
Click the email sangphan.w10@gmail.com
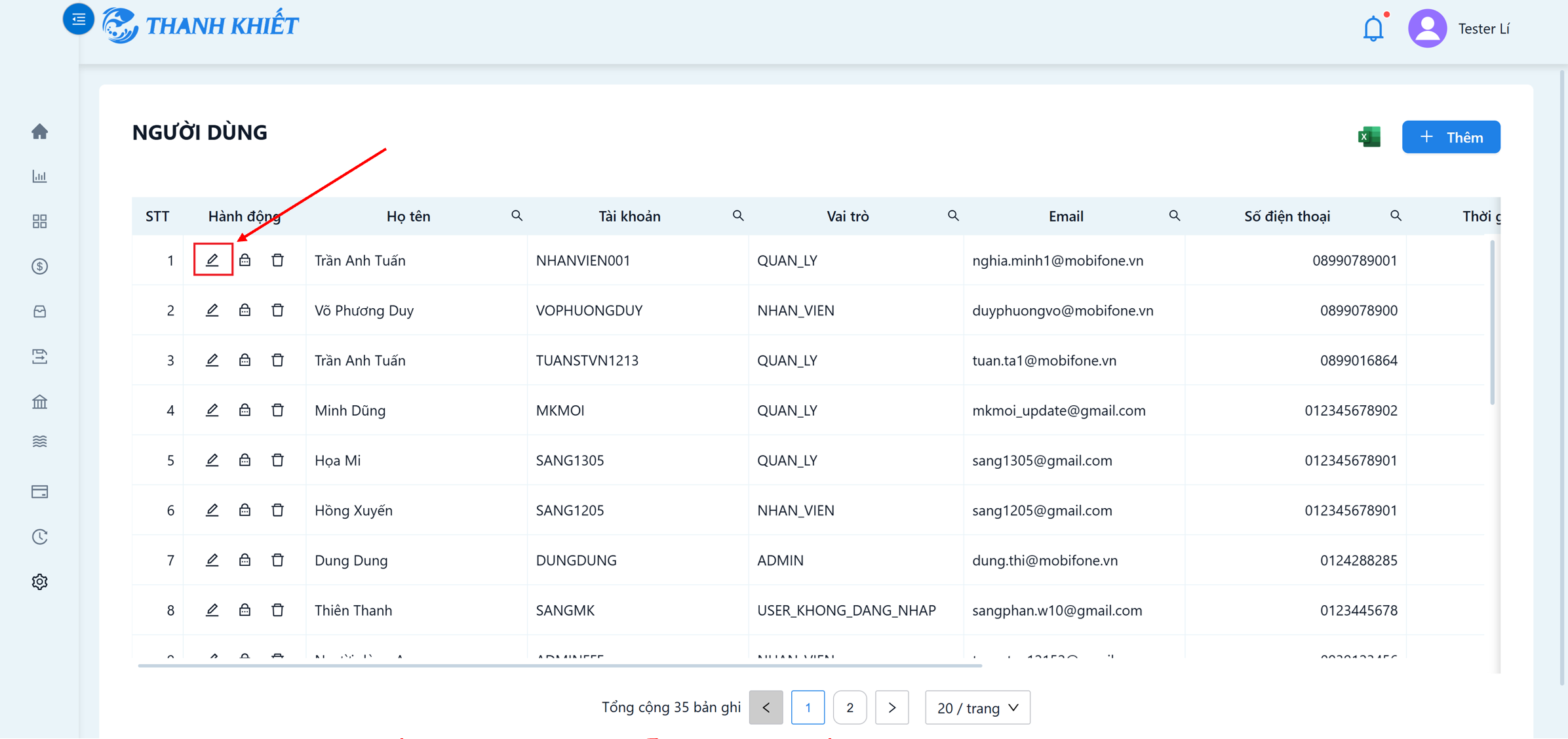(x=1057, y=610)
